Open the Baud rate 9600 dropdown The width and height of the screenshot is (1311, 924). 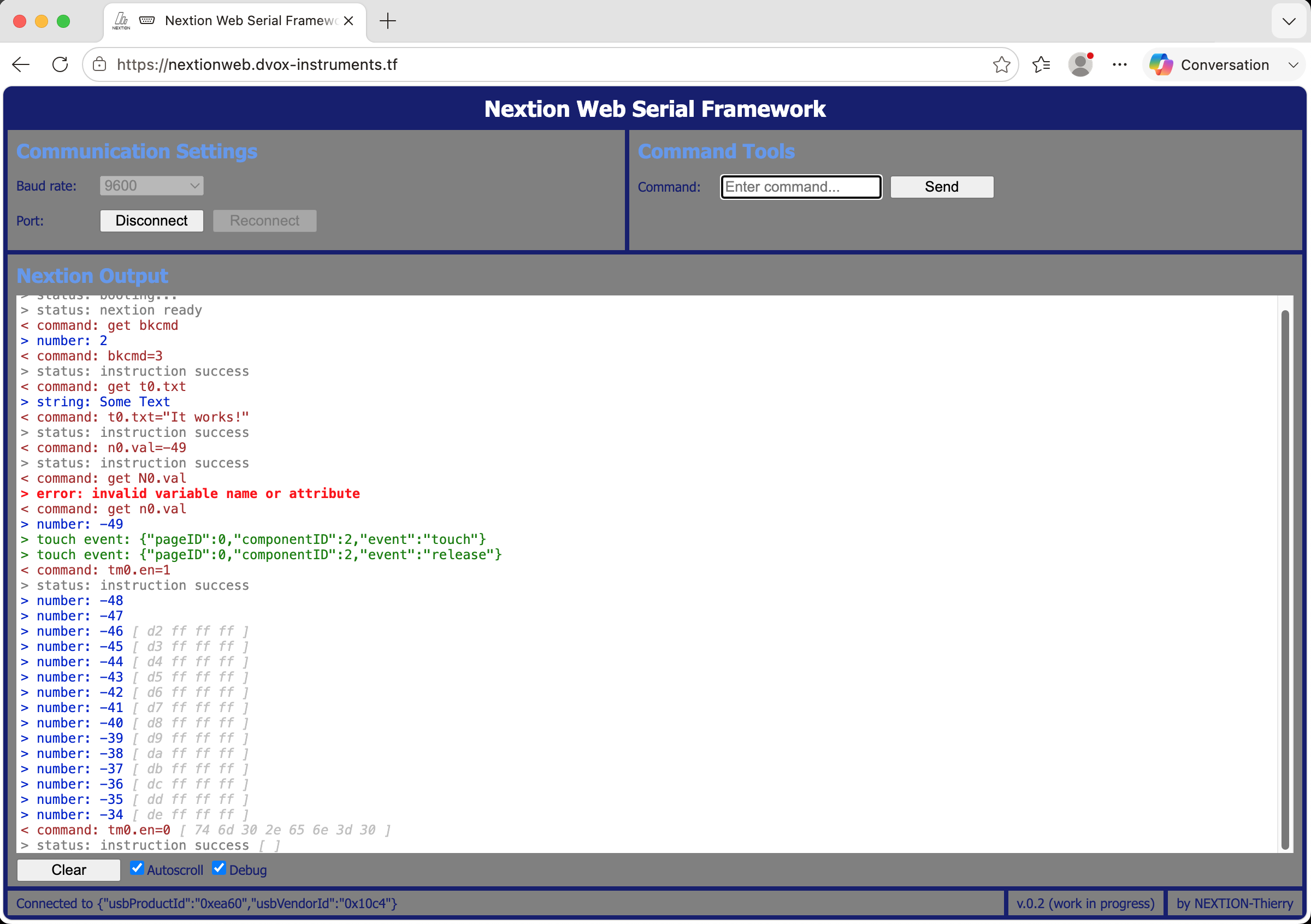tap(152, 186)
